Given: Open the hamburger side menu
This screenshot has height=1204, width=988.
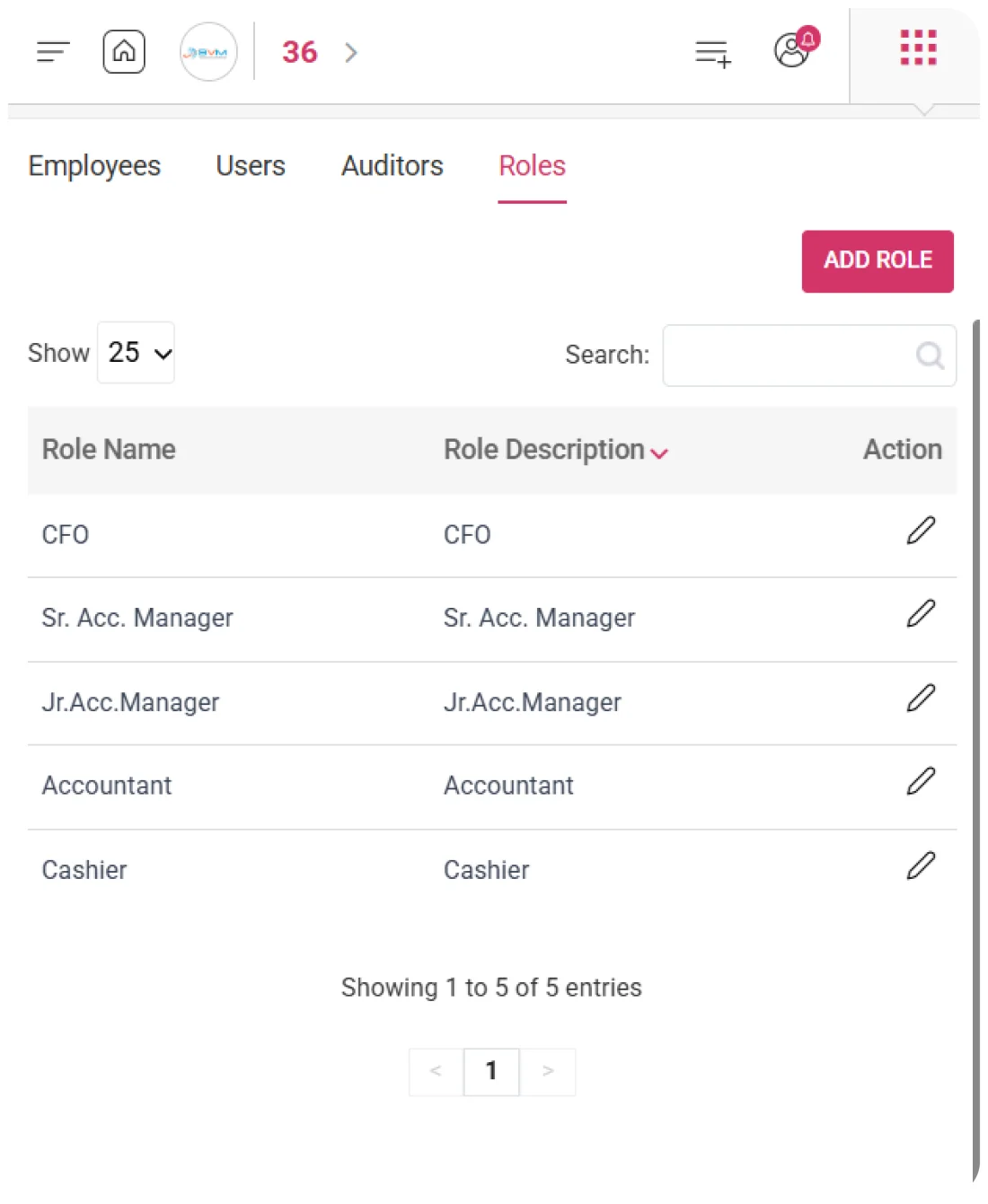Looking at the screenshot, I should 53,52.
